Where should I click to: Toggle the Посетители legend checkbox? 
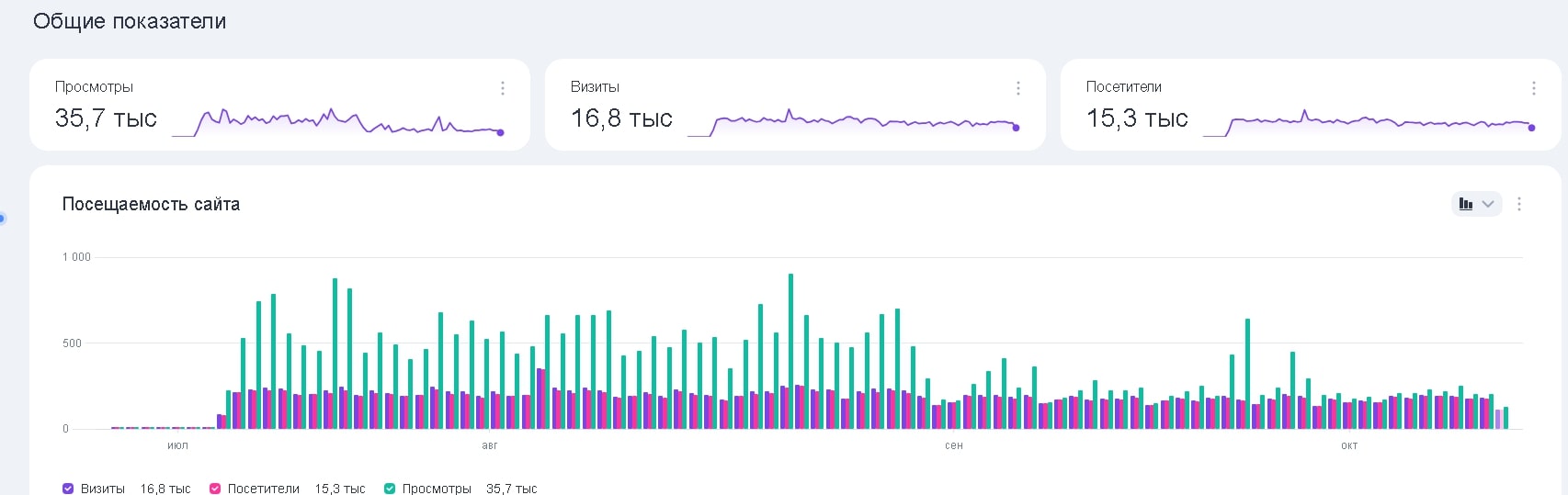click(x=215, y=489)
